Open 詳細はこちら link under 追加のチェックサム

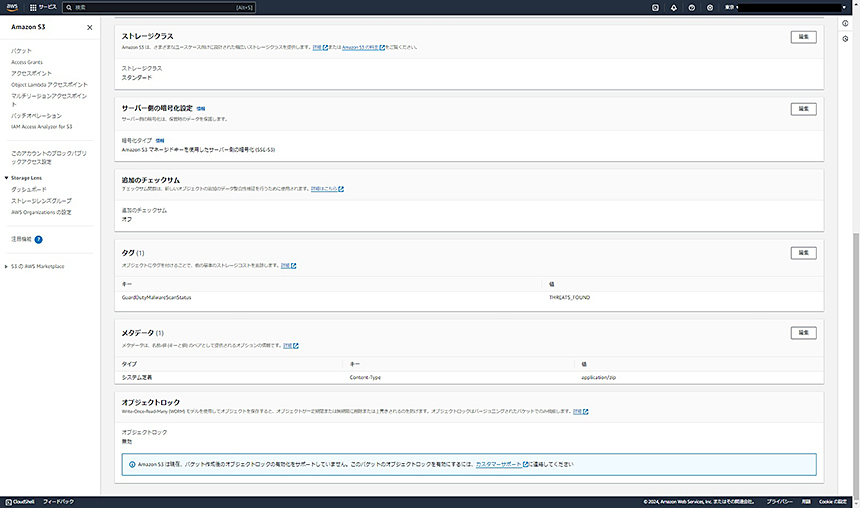327,189
